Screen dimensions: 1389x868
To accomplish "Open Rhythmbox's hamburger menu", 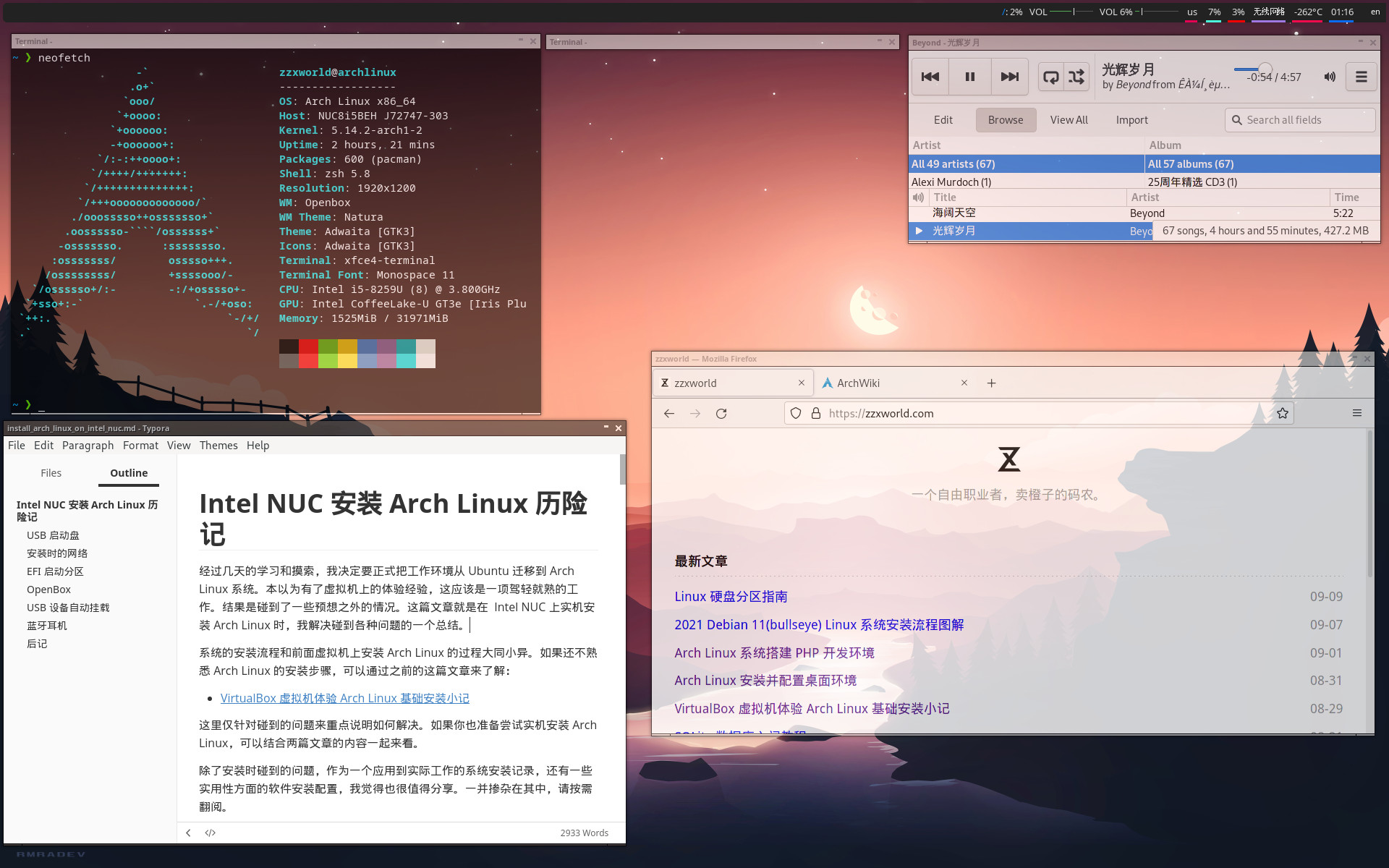I will point(1362,76).
